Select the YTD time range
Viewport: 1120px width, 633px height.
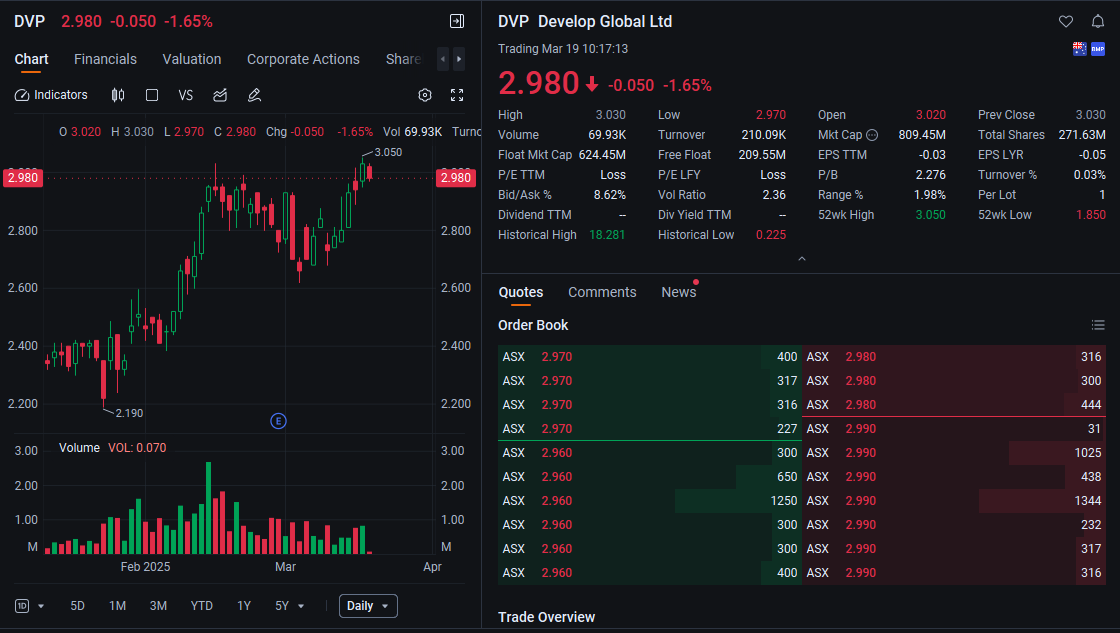click(x=202, y=606)
